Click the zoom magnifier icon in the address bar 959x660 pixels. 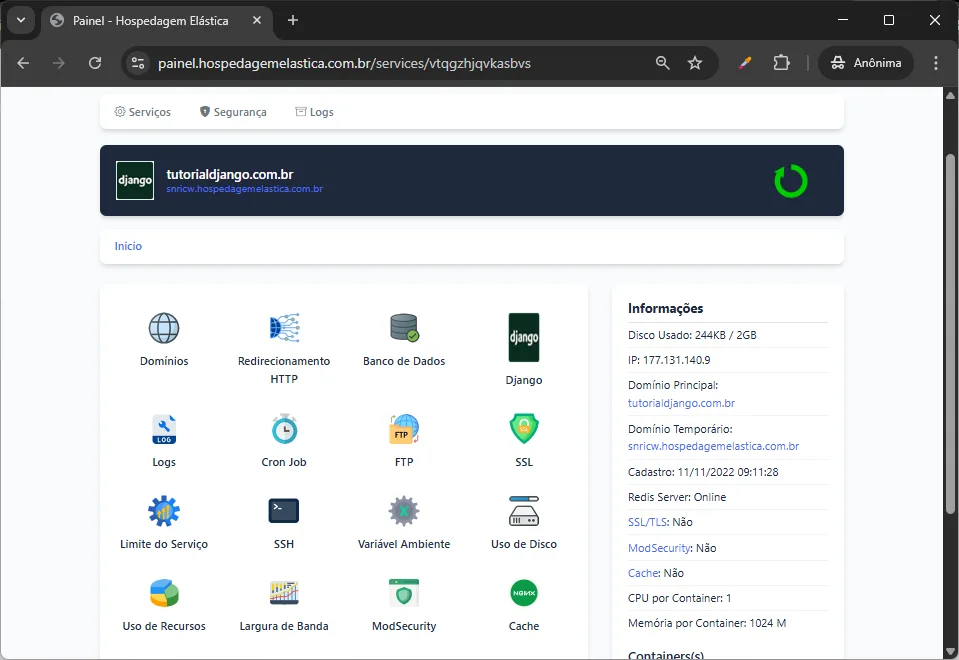click(662, 63)
